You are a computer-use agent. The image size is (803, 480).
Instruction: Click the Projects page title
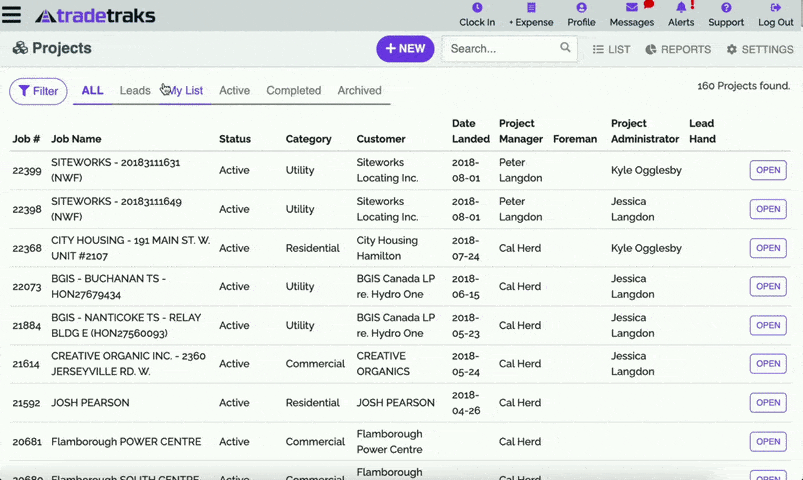[61, 48]
